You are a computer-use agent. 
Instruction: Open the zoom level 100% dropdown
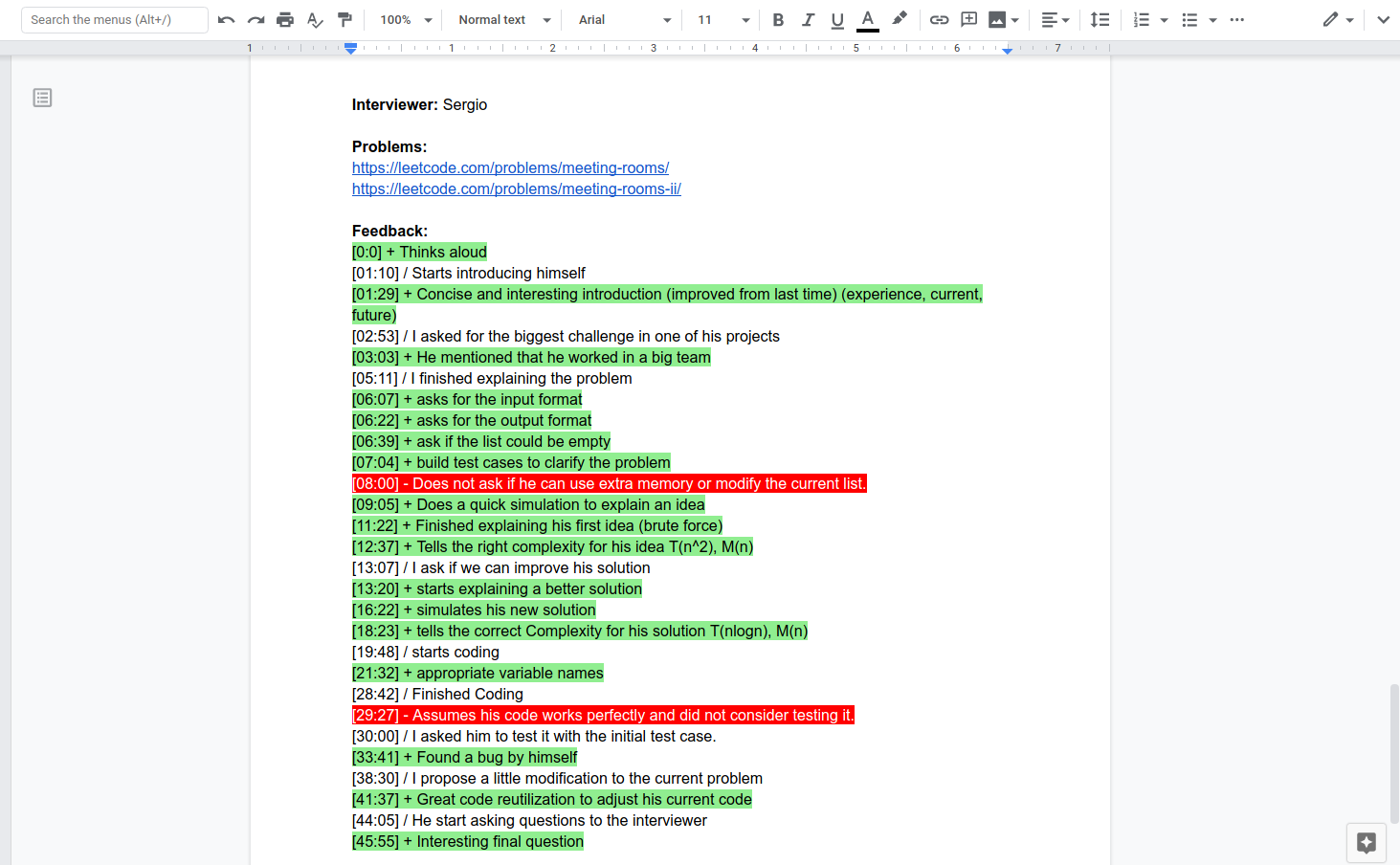tap(407, 20)
